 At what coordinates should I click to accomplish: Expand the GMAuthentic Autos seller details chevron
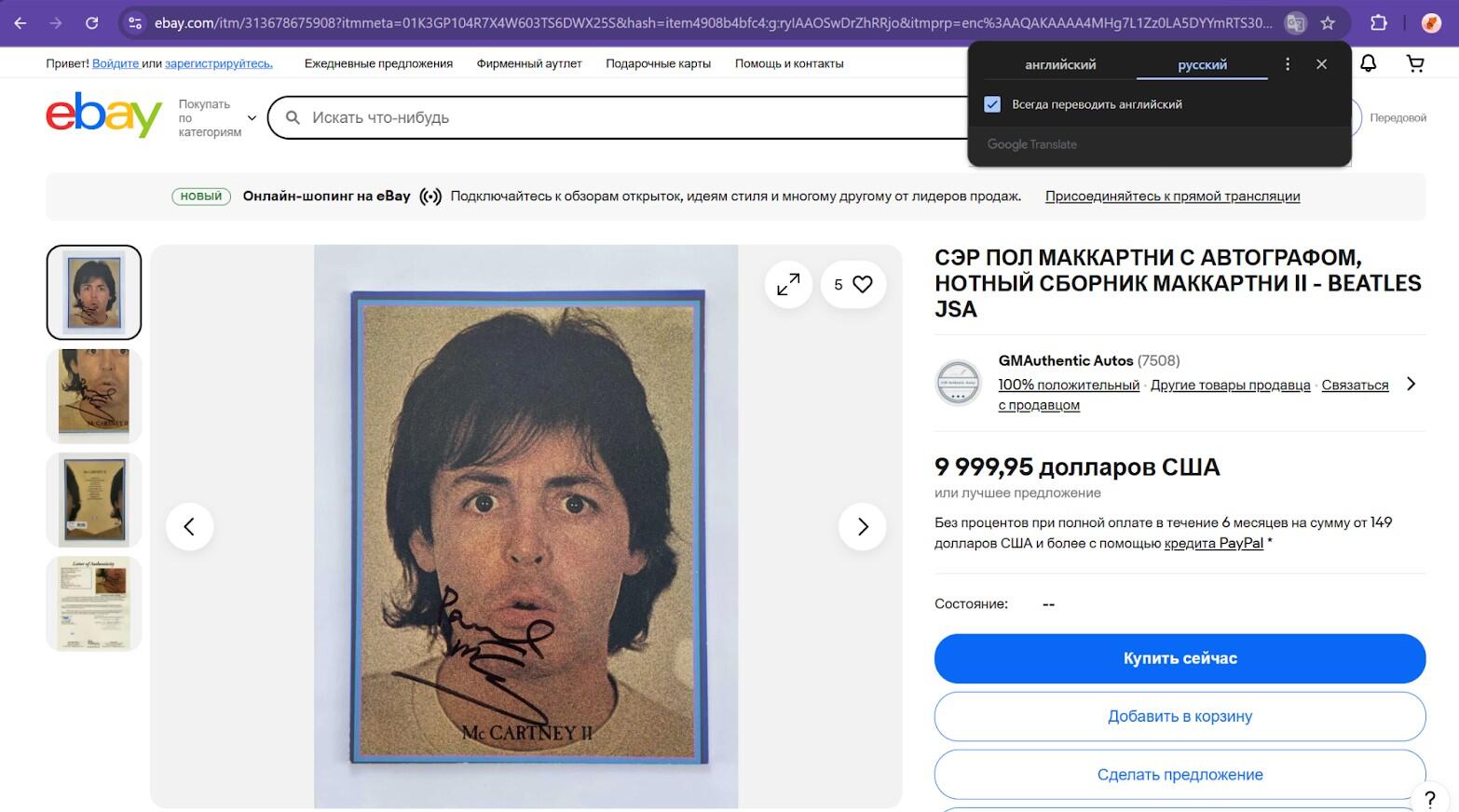pyautogui.click(x=1411, y=384)
